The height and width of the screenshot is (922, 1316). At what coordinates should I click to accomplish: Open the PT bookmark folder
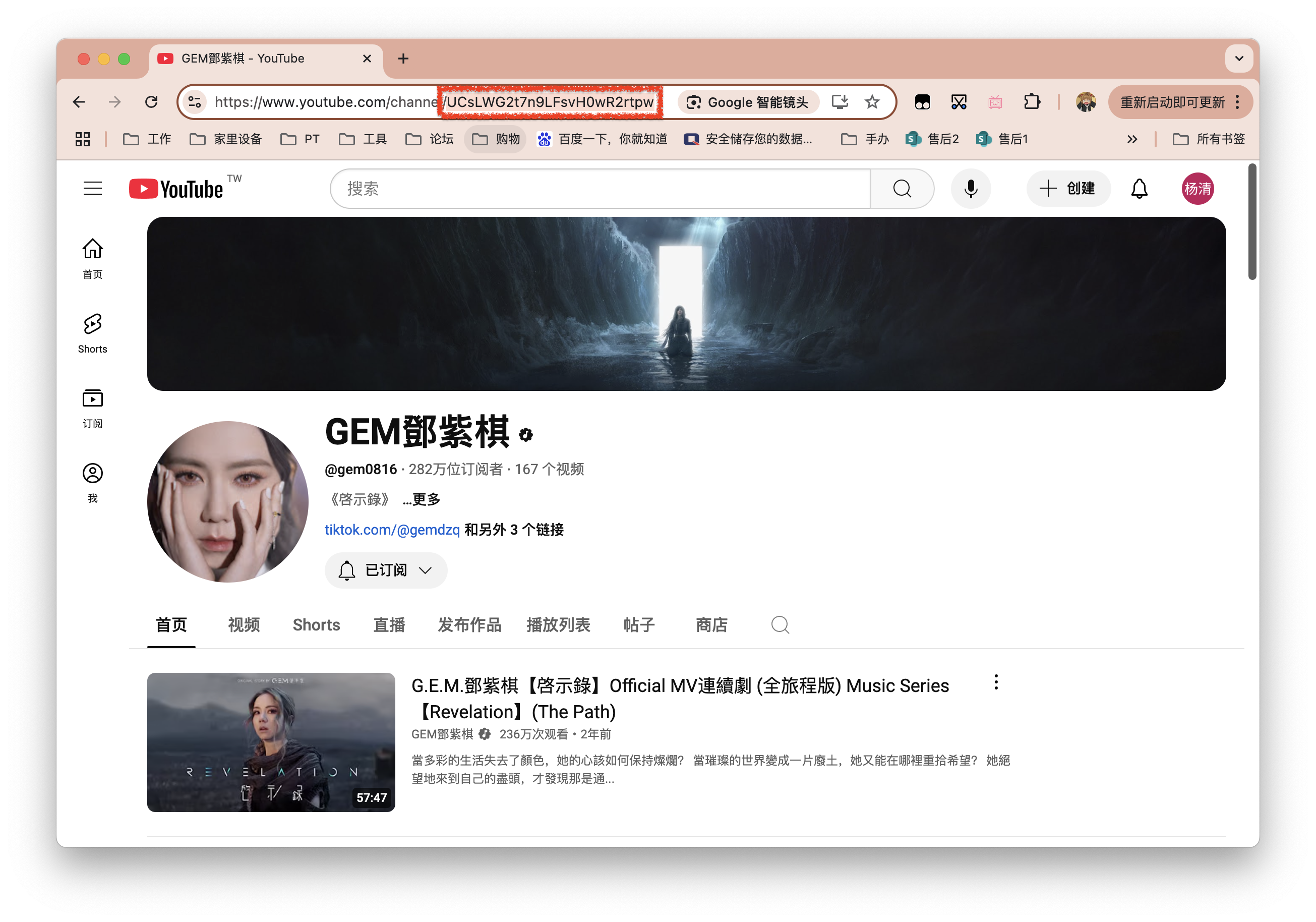[x=300, y=139]
